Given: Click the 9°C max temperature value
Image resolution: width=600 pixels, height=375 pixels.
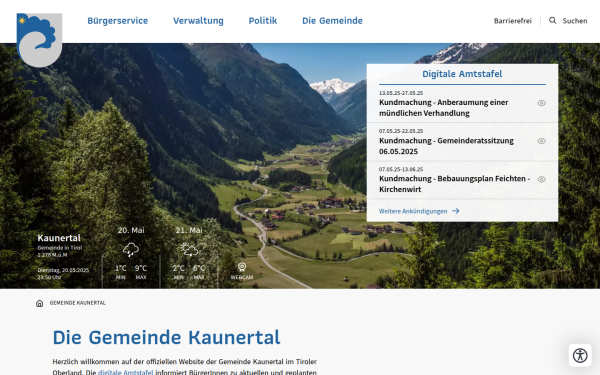Looking at the screenshot, I should pos(141,268).
